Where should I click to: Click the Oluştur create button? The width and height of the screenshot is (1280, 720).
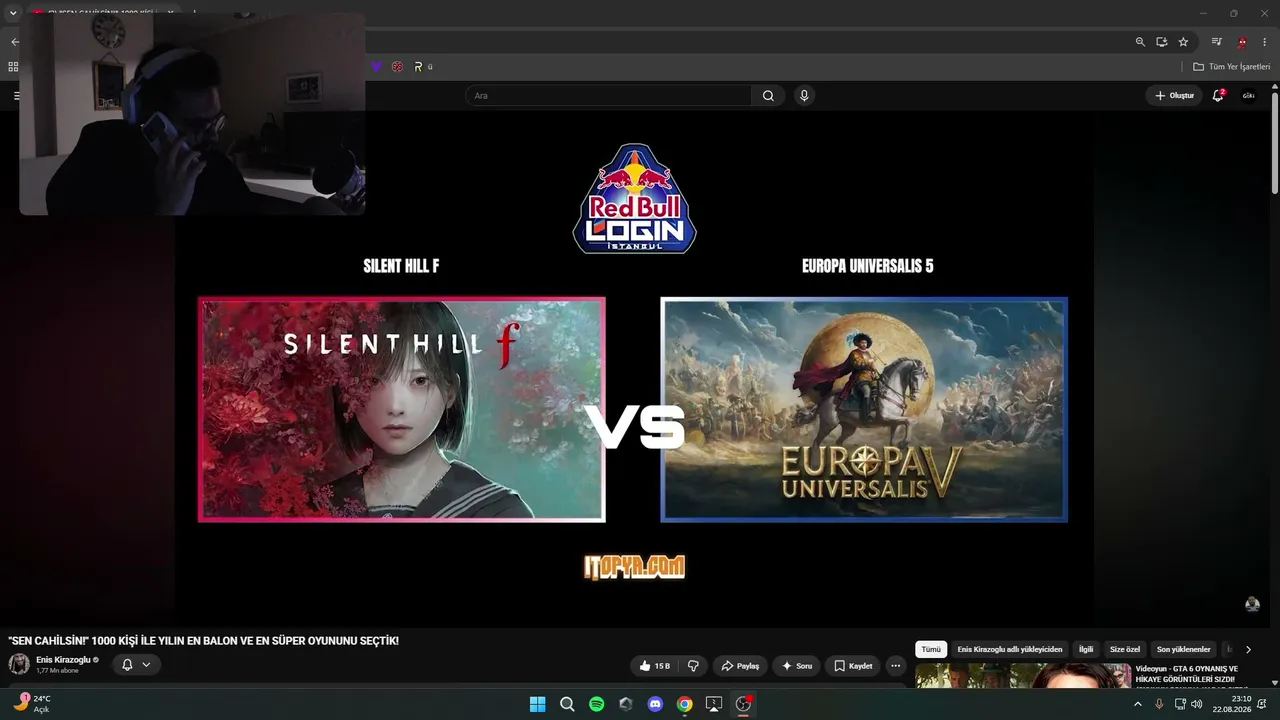click(1174, 96)
